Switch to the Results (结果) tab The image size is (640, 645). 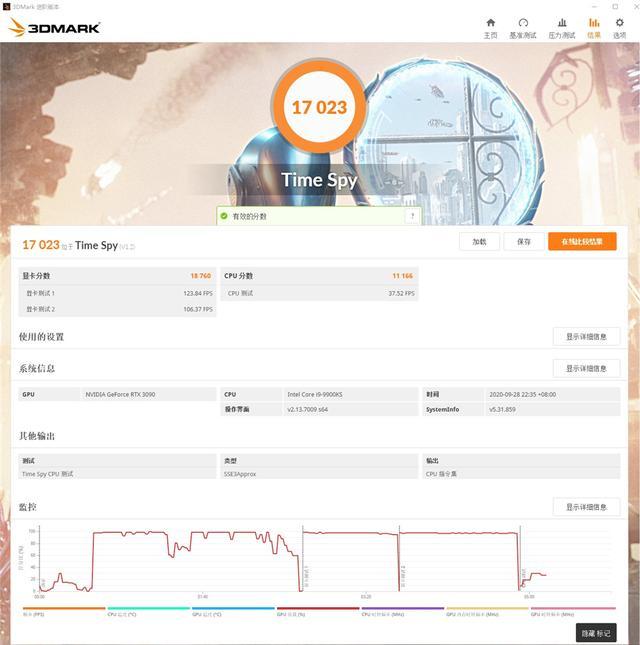pos(594,28)
